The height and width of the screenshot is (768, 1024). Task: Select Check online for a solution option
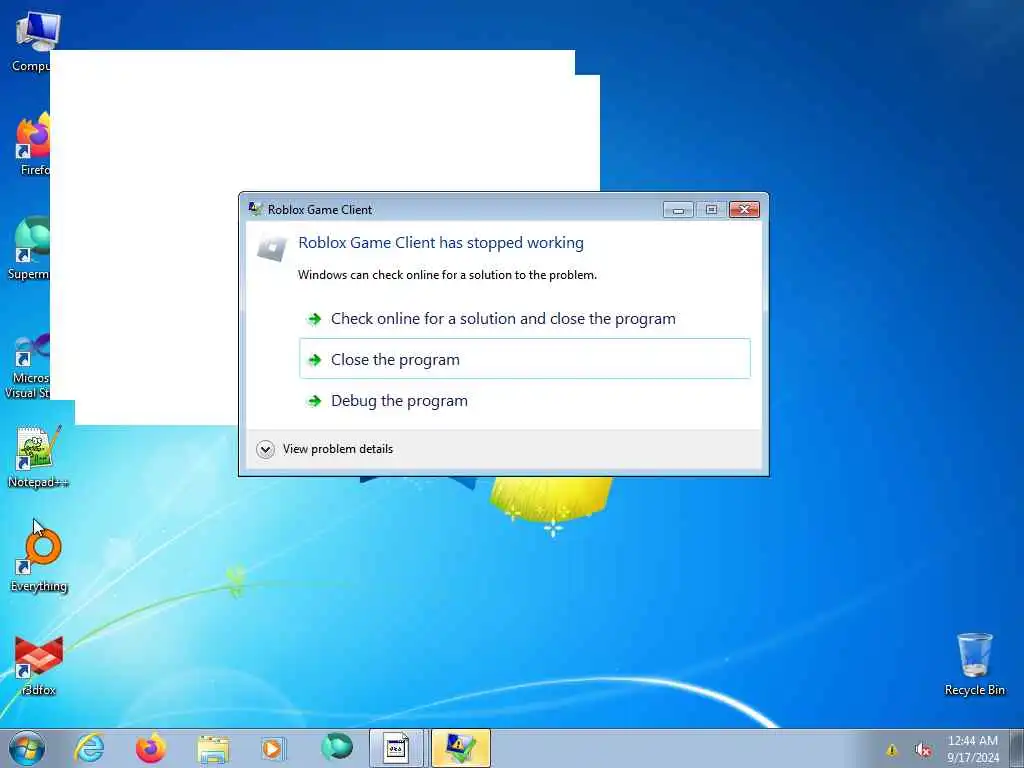click(524, 319)
